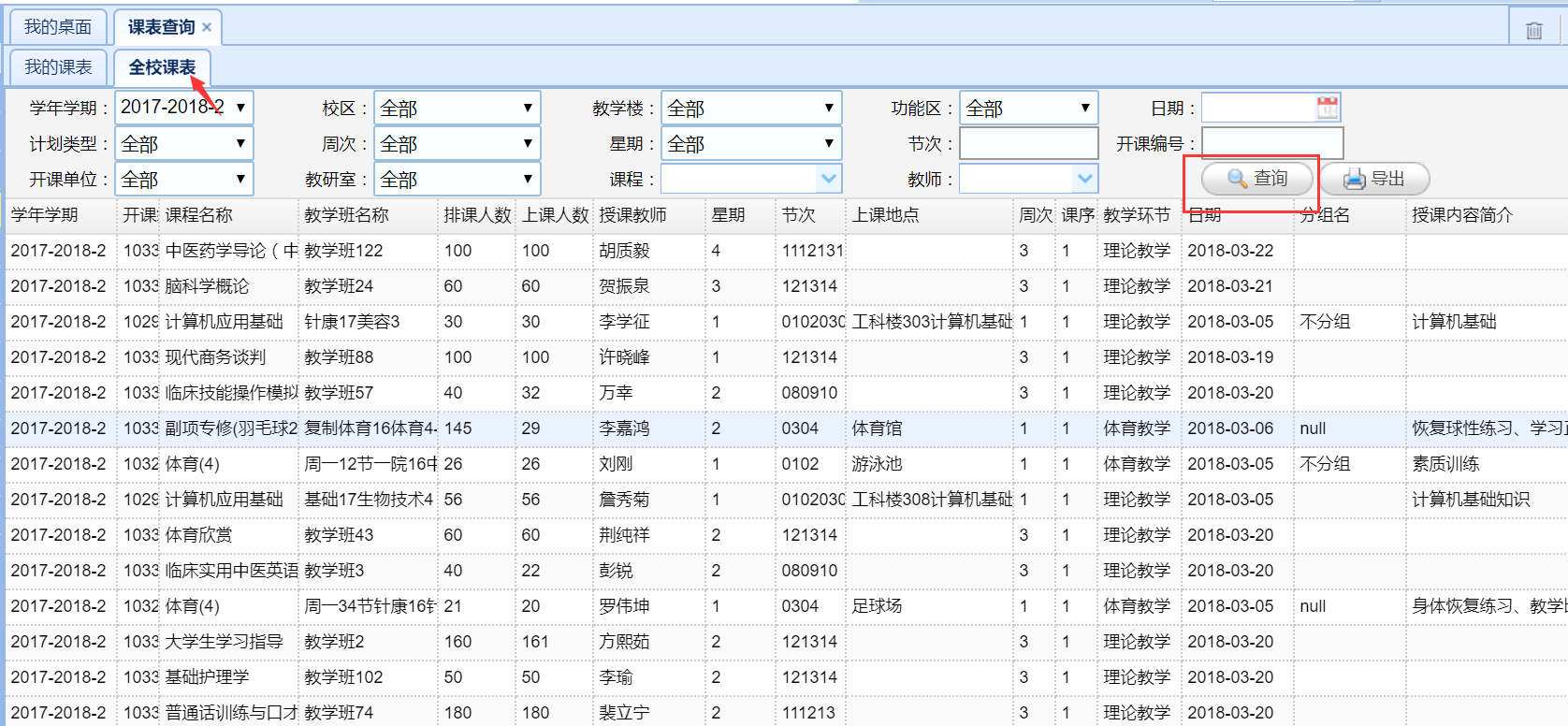
Task: Sort by 课程名称 column header
Action: [228, 215]
